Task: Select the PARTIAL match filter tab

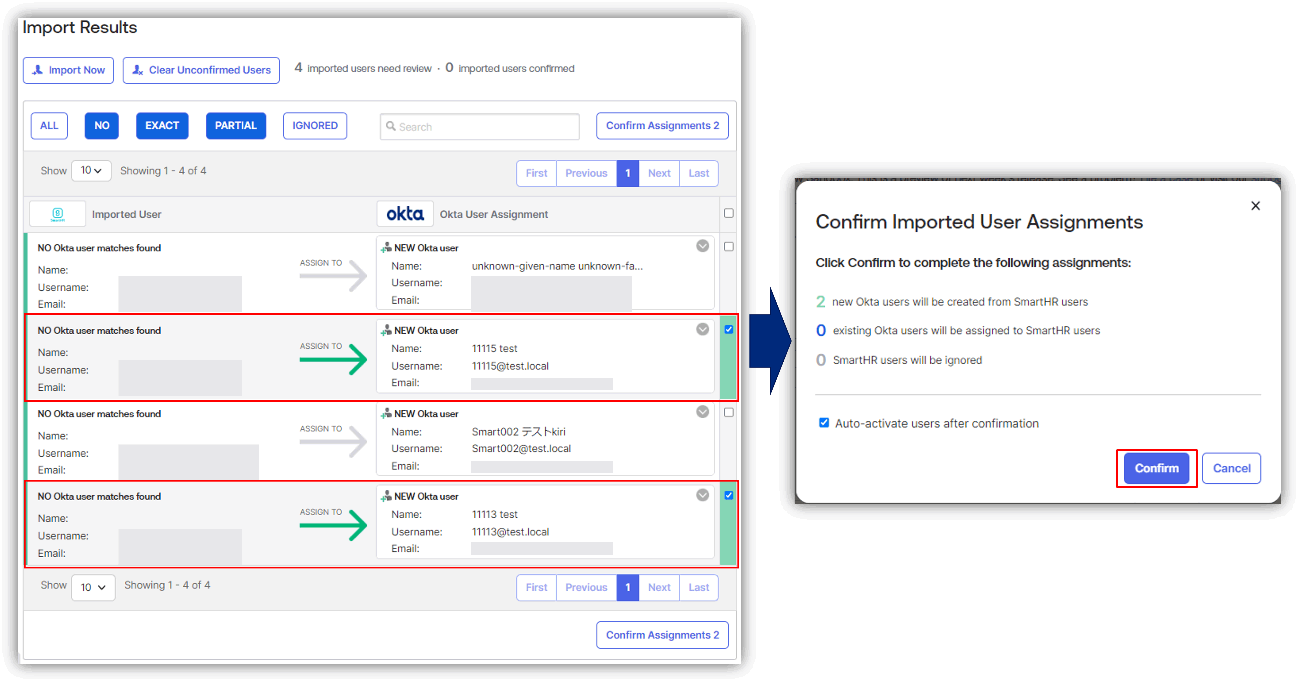Action: (236, 126)
